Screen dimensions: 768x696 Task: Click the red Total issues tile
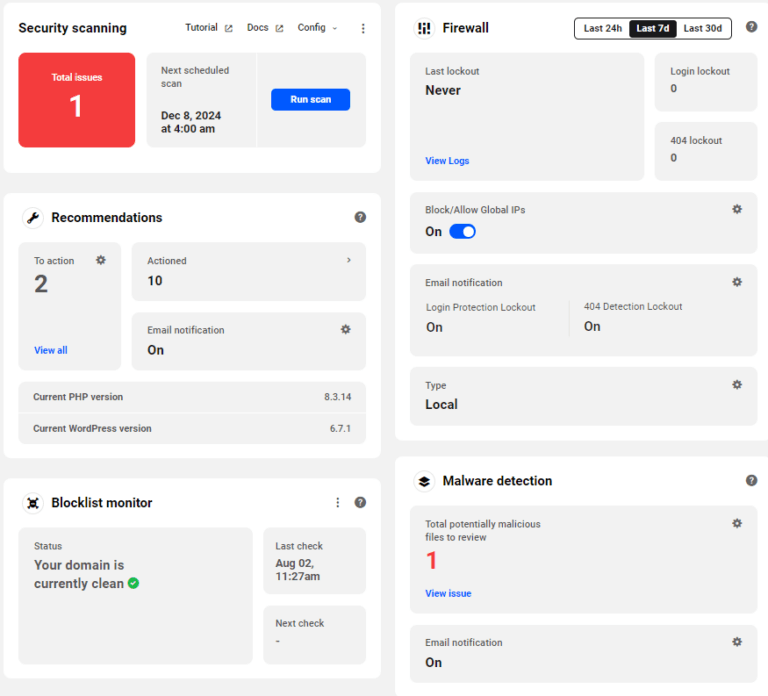tap(77, 100)
